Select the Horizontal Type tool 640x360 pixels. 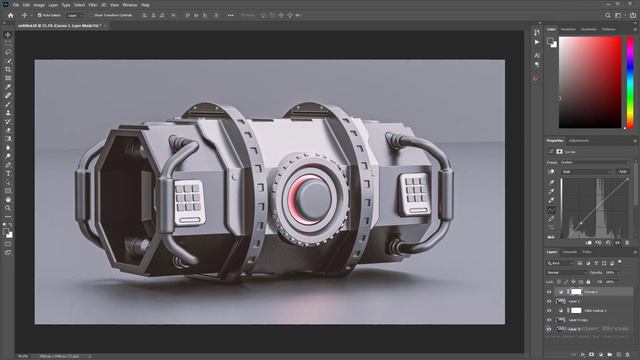[x=8, y=173]
